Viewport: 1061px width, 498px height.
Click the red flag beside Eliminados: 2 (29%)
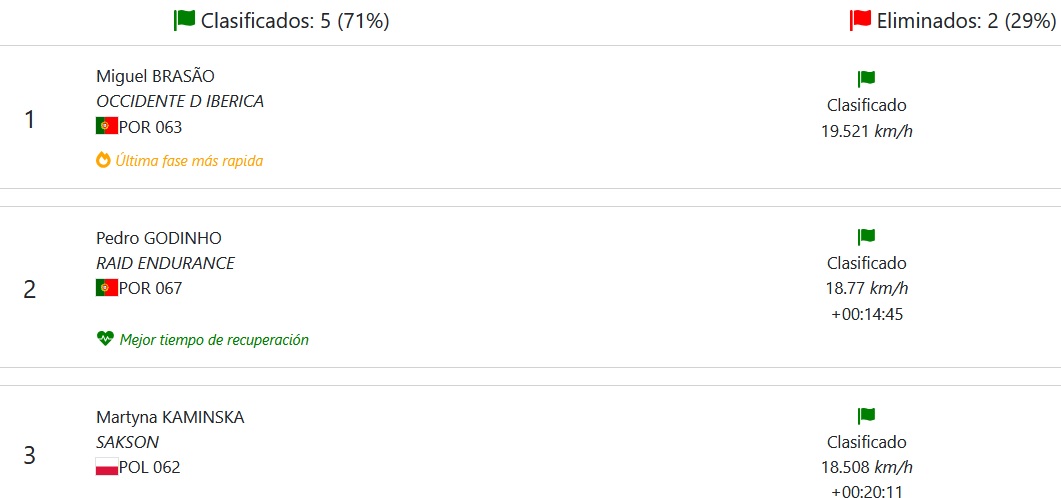(860, 20)
